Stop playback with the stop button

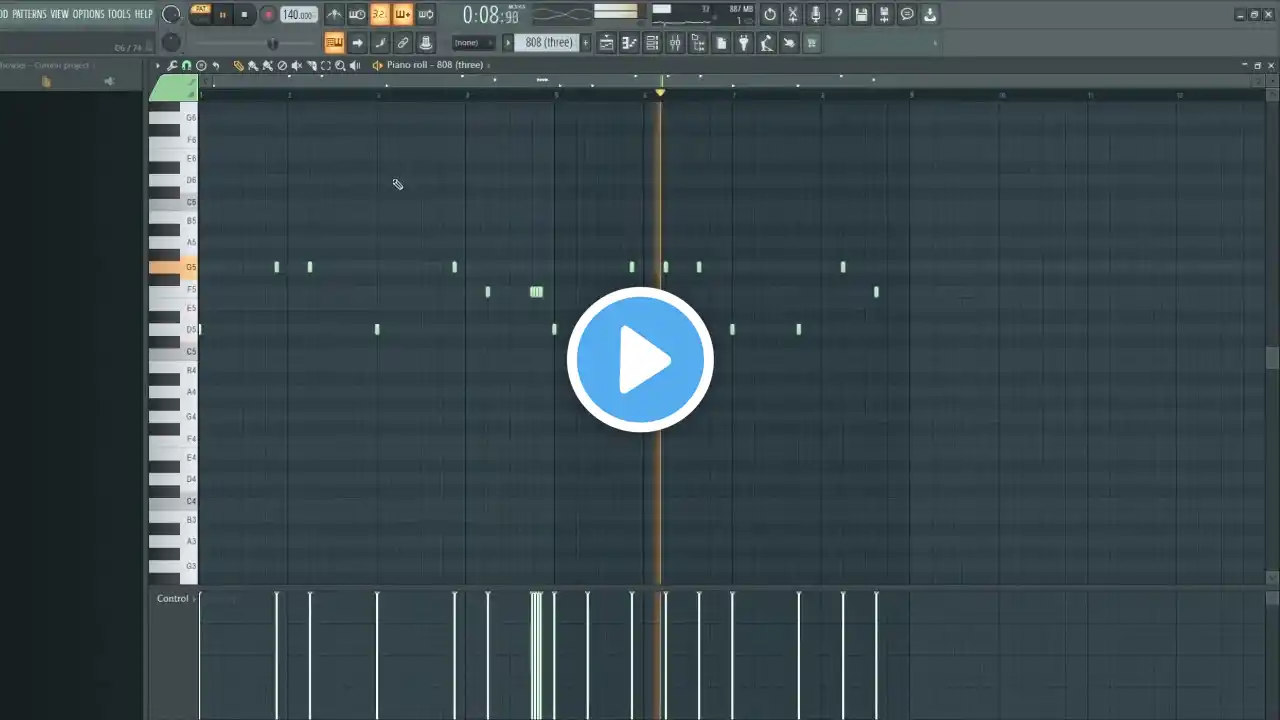(244, 15)
